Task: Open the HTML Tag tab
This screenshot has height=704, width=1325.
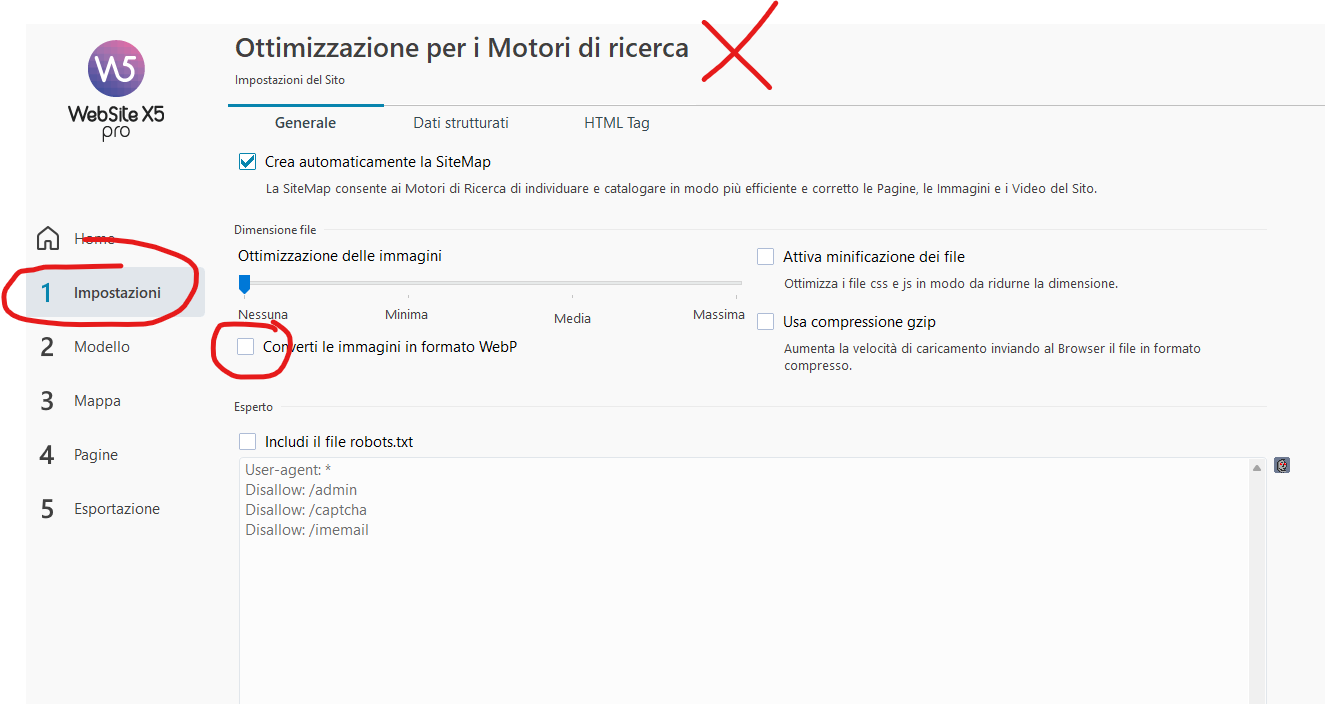Action: [x=617, y=123]
